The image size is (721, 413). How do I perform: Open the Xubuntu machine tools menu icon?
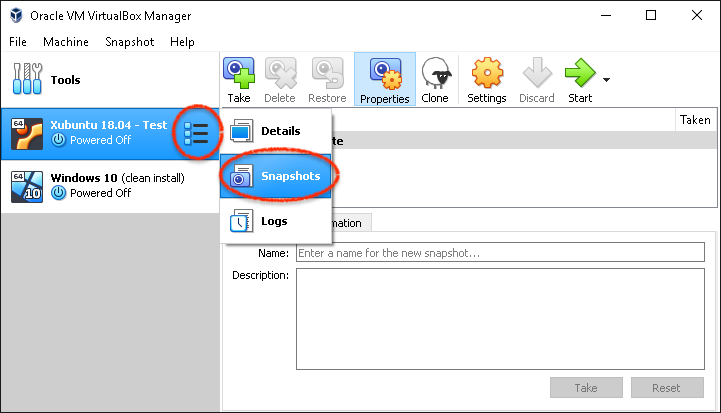[196, 134]
